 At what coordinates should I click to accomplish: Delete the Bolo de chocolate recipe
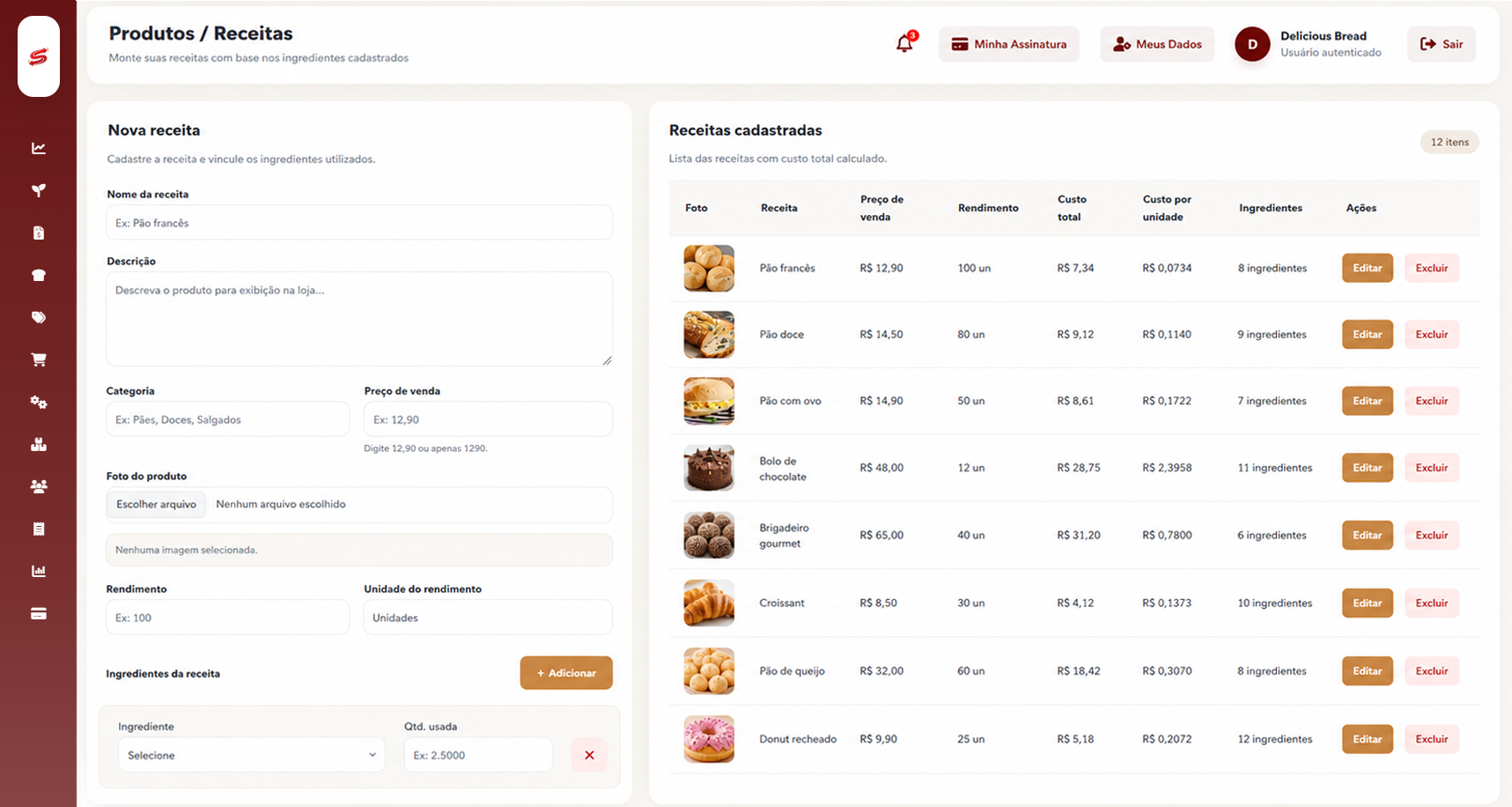pos(1432,468)
